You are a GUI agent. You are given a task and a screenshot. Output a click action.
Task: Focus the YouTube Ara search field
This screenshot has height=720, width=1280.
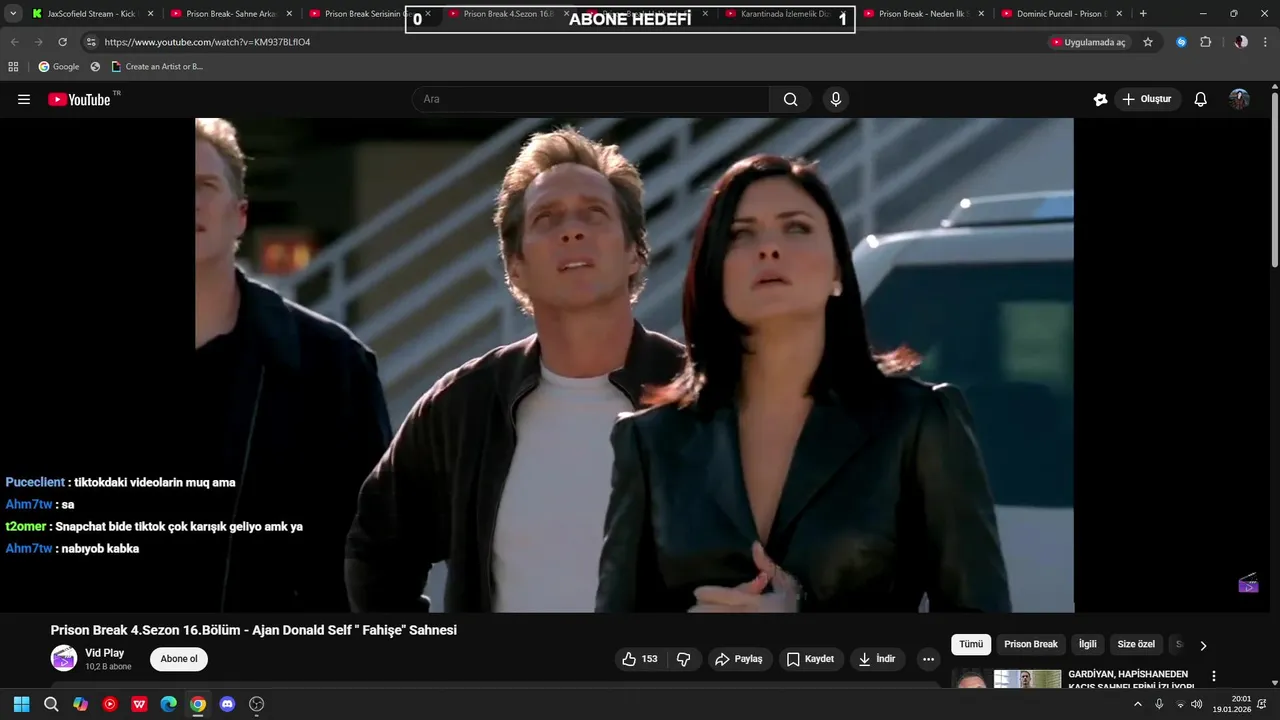pyautogui.click(x=590, y=99)
